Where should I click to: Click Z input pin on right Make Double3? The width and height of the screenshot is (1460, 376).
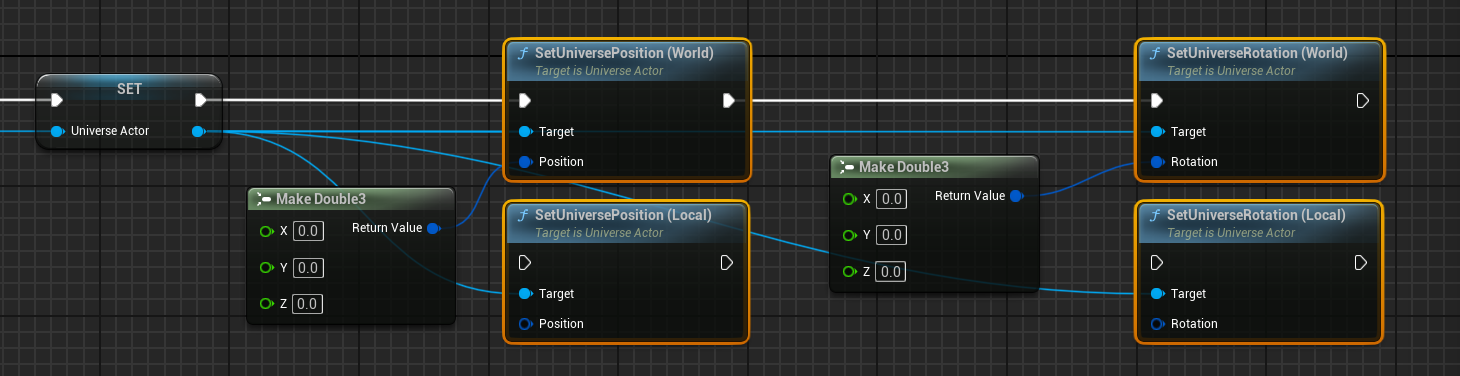point(850,272)
